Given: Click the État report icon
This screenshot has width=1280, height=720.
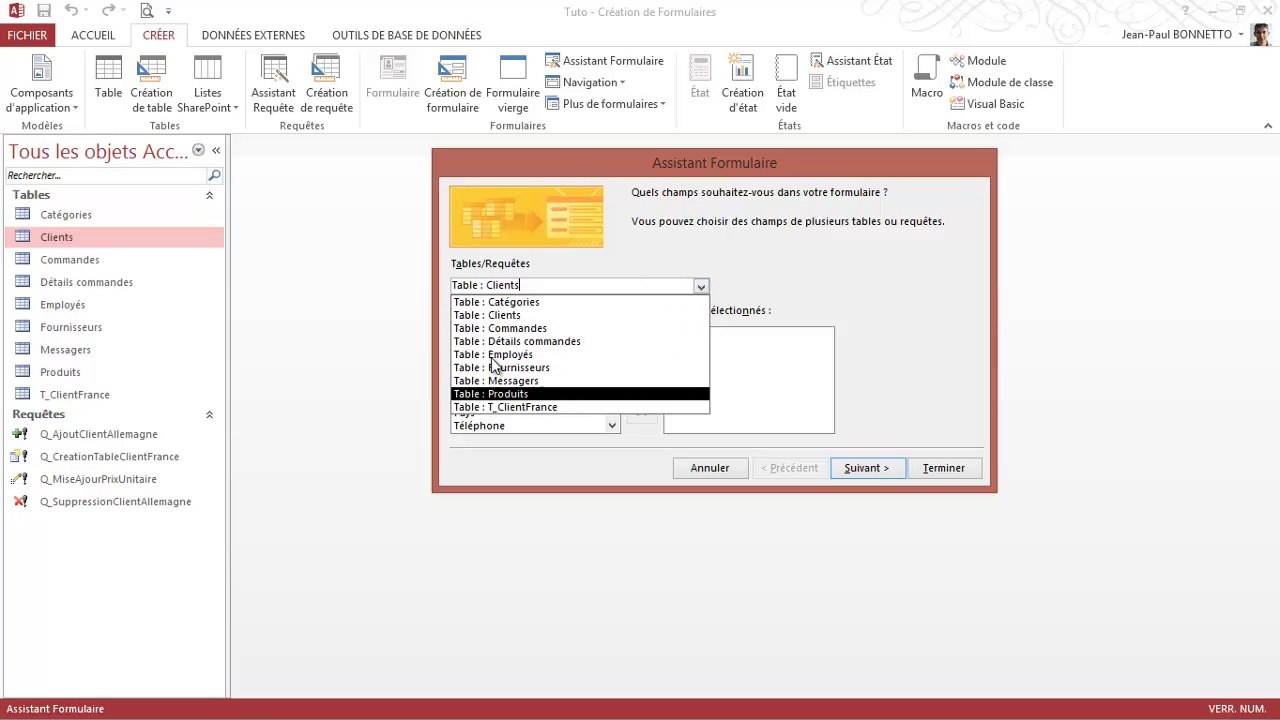Looking at the screenshot, I should tap(700, 78).
